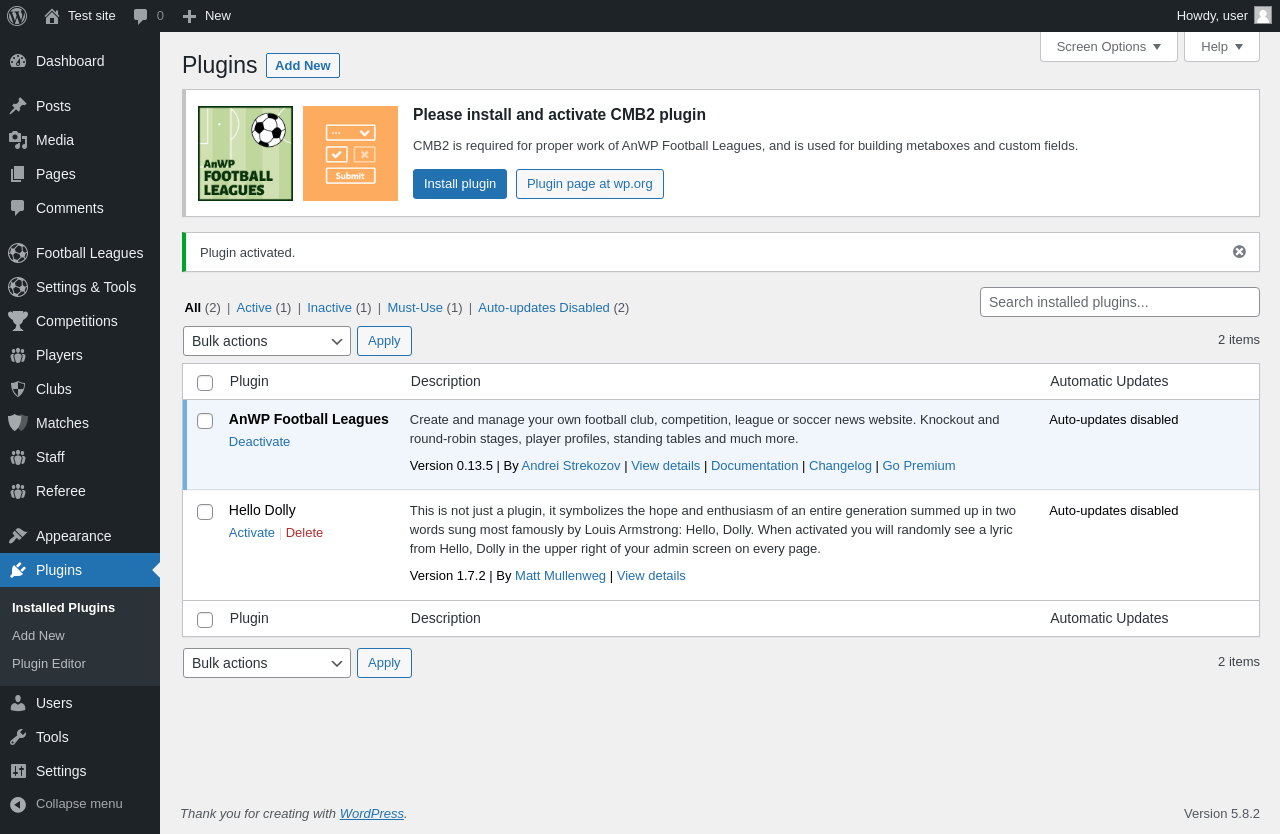Screen dimensions: 1280x834
Task: Click the WordPress logo icon in admin bar
Action: tap(17, 16)
